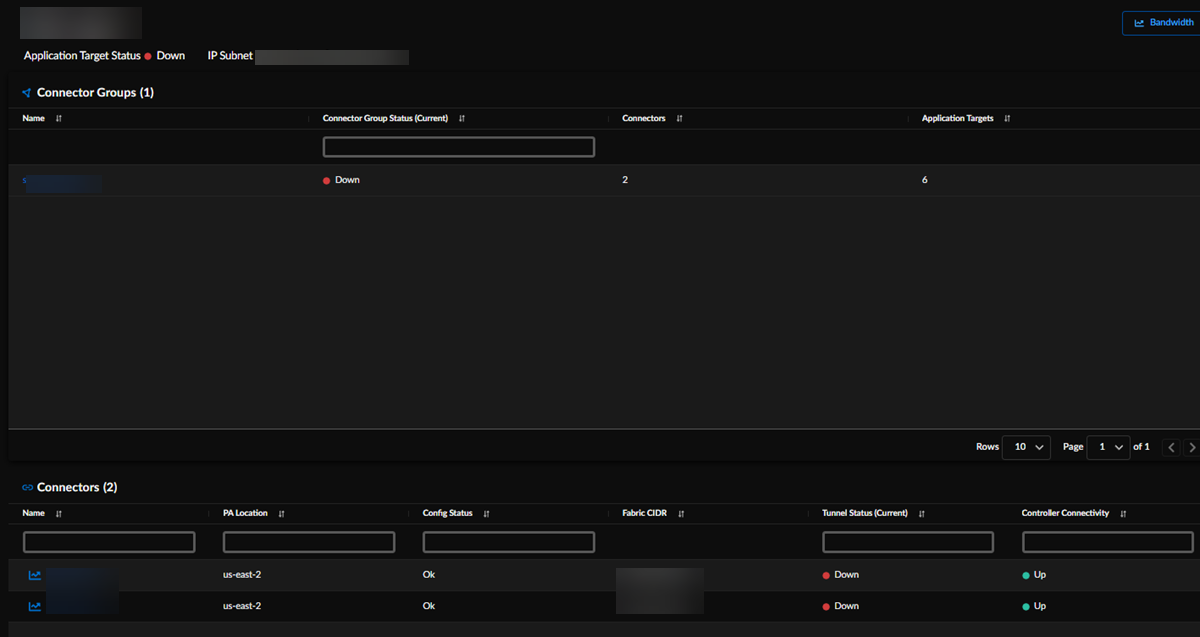Sort by Connector Group Status column
Image resolution: width=1200 pixels, height=637 pixels.
coord(462,119)
